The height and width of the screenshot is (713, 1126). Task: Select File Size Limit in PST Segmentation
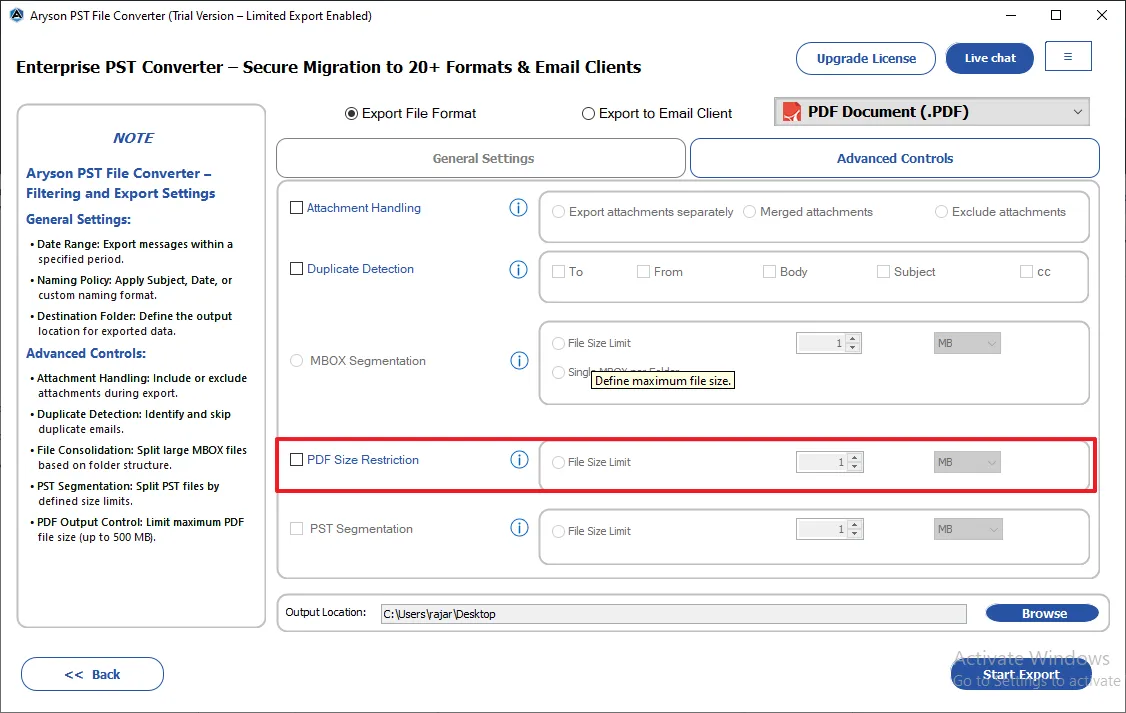coord(558,531)
